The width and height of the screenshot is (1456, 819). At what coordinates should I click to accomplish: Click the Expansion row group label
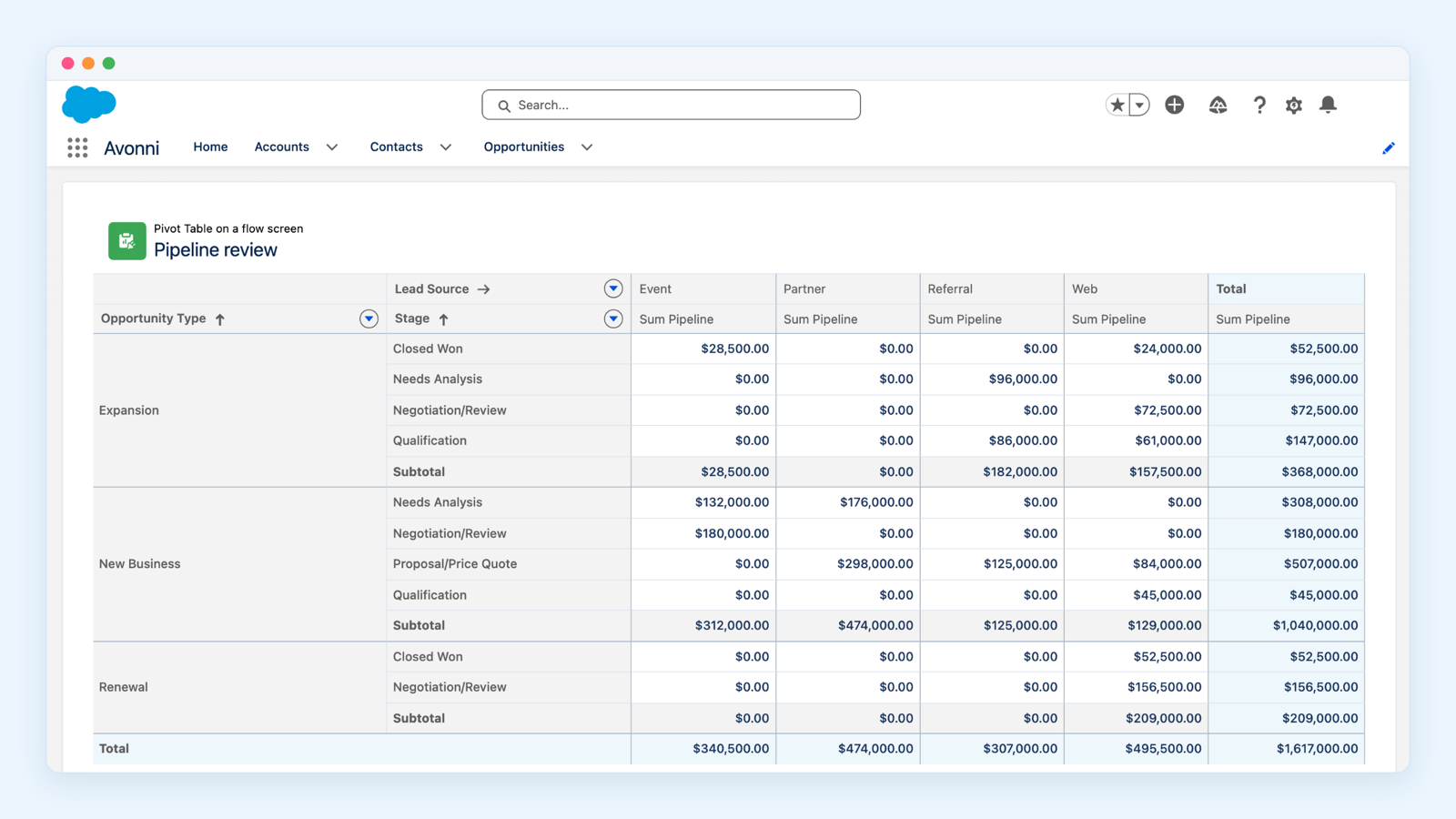(128, 410)
